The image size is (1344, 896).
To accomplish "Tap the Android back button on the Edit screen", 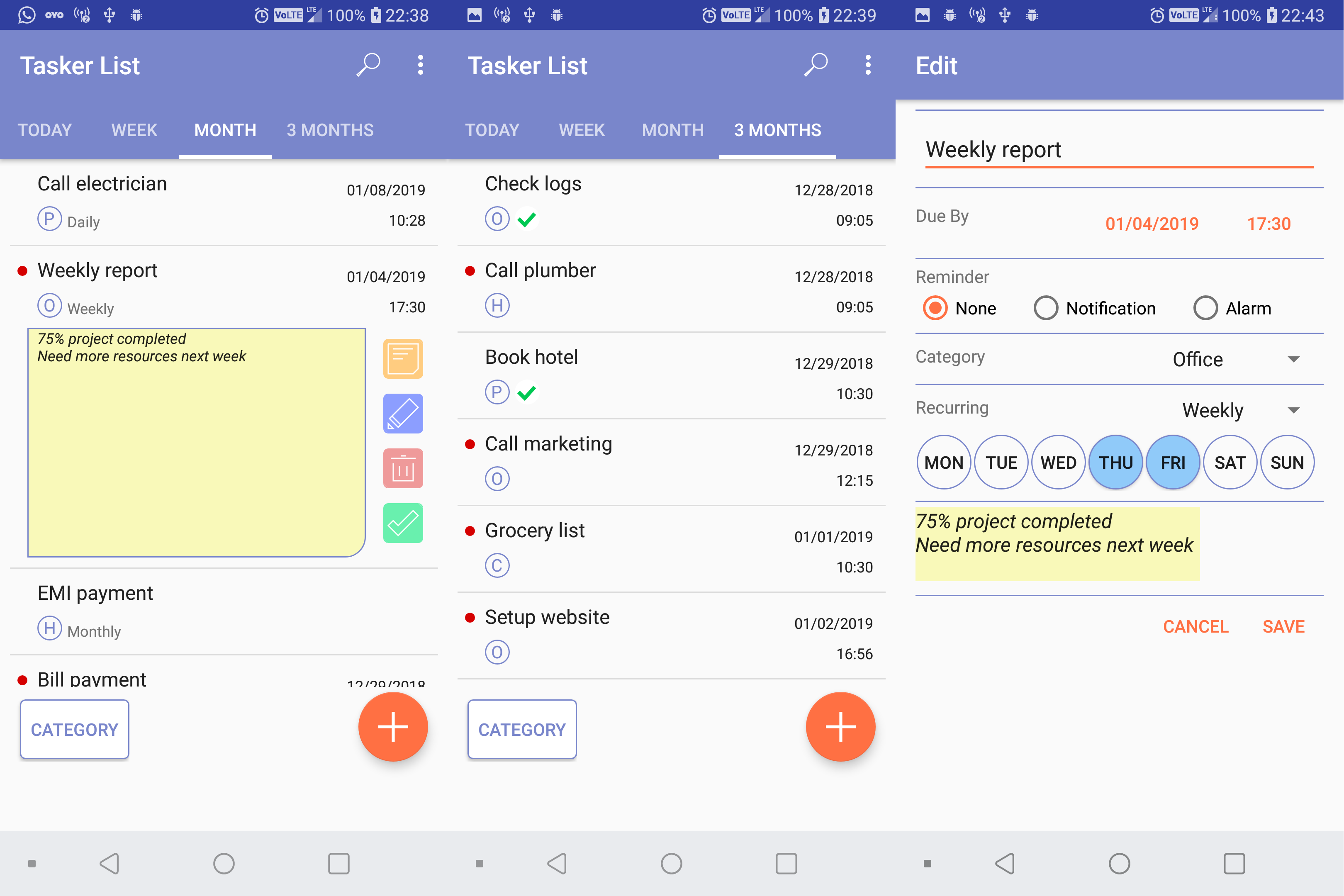I will coord(1005,863).
